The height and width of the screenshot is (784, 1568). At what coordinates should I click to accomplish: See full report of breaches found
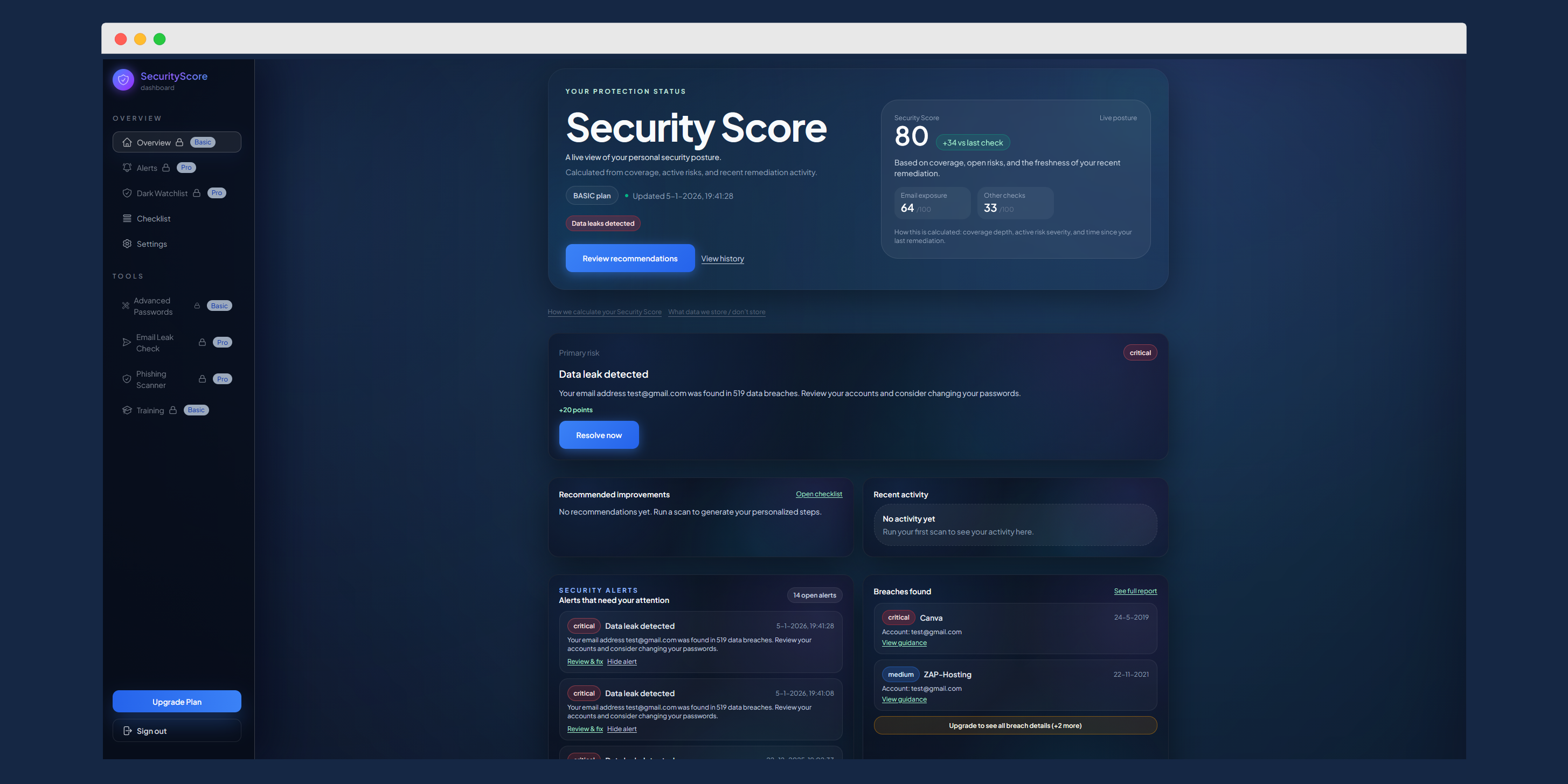(x=1135, y=591)
